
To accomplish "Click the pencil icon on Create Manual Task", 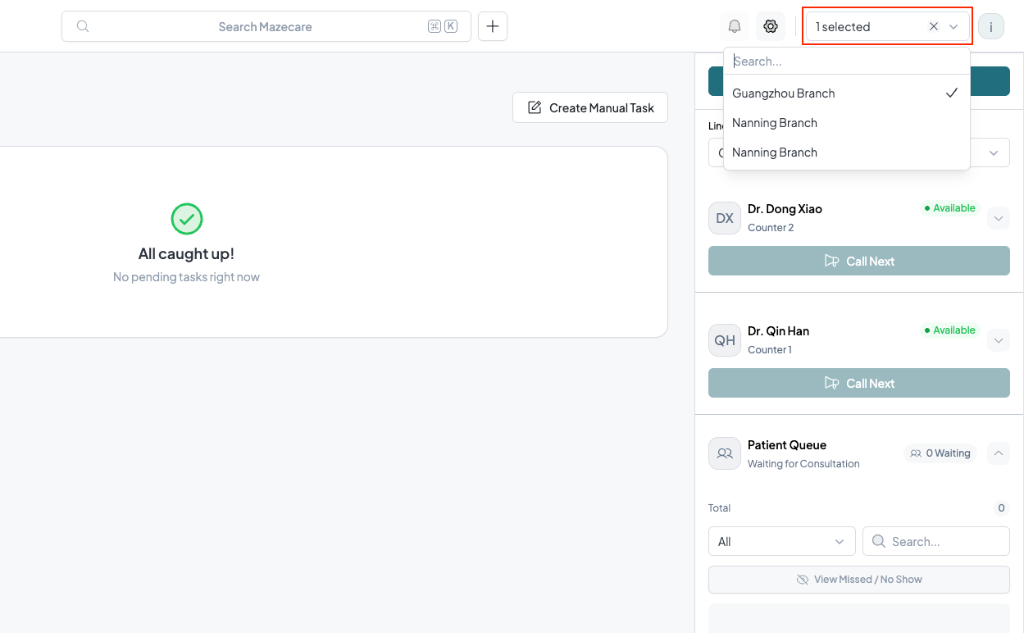I will [x=534, y=107].
